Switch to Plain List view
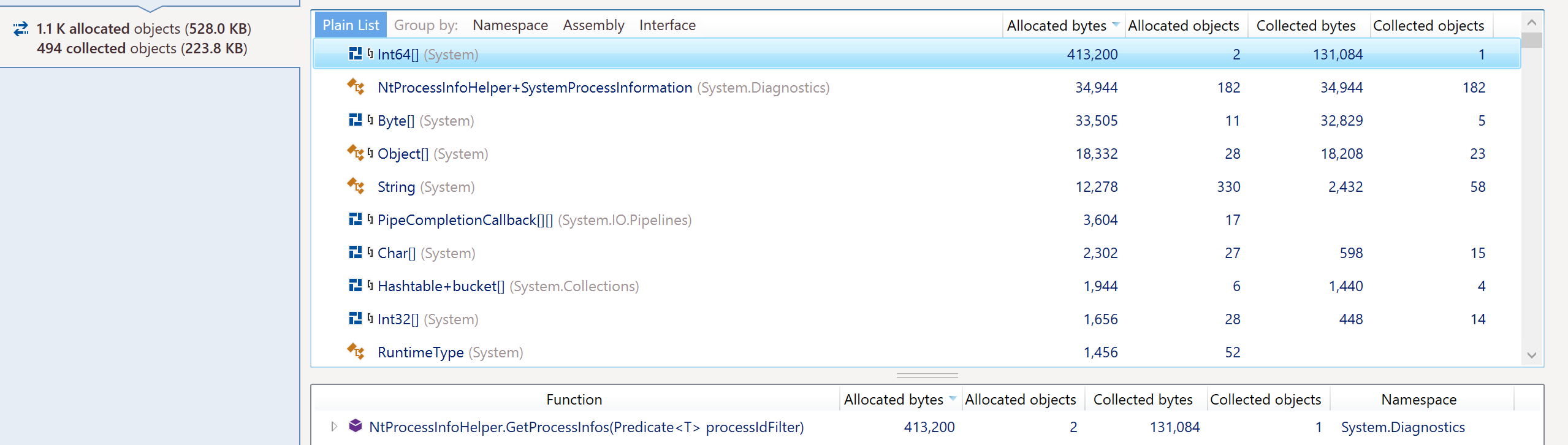1568x445 pixels. point(351,25)
